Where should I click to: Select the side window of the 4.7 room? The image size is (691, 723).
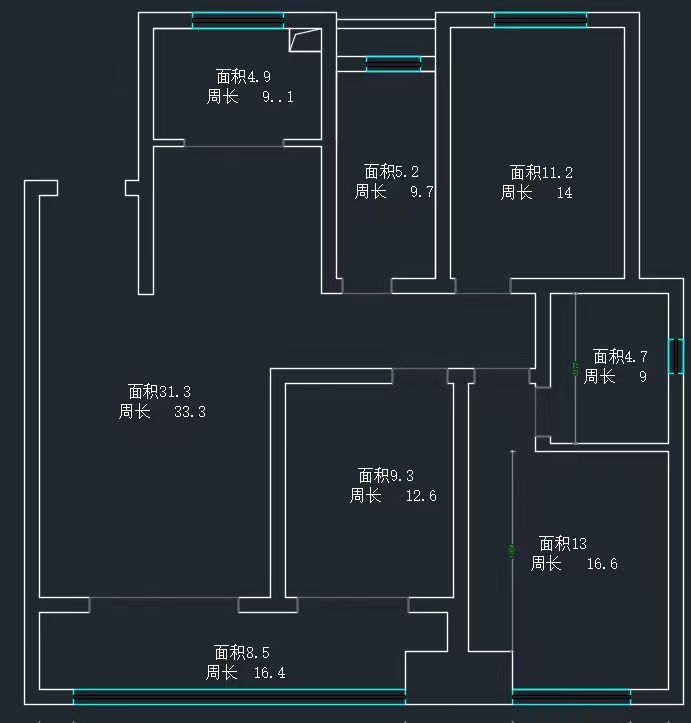pos(676,356)
